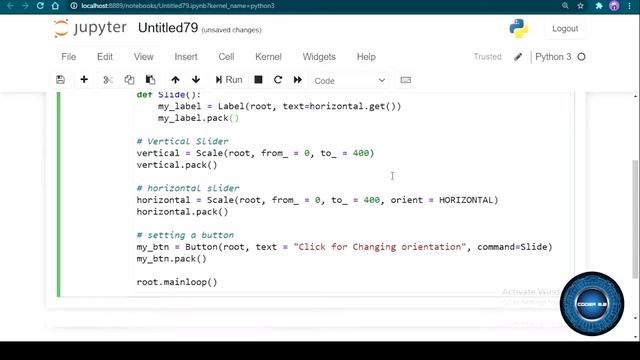Click the line 'my_btn.pack()'
The image size is (640, 360).
coord(171,259)
